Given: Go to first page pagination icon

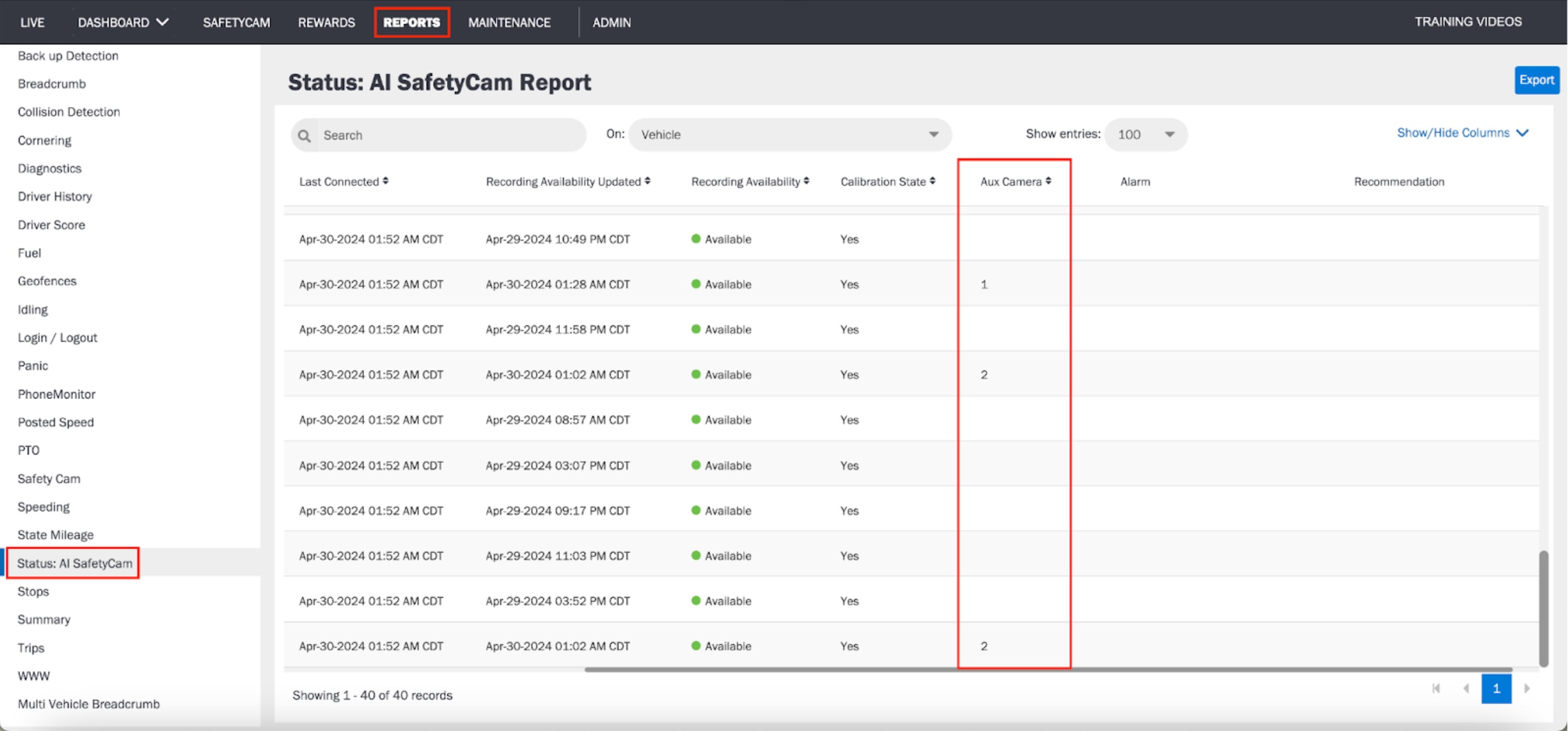Looking at the screenshot, I should coord(1437,689).
